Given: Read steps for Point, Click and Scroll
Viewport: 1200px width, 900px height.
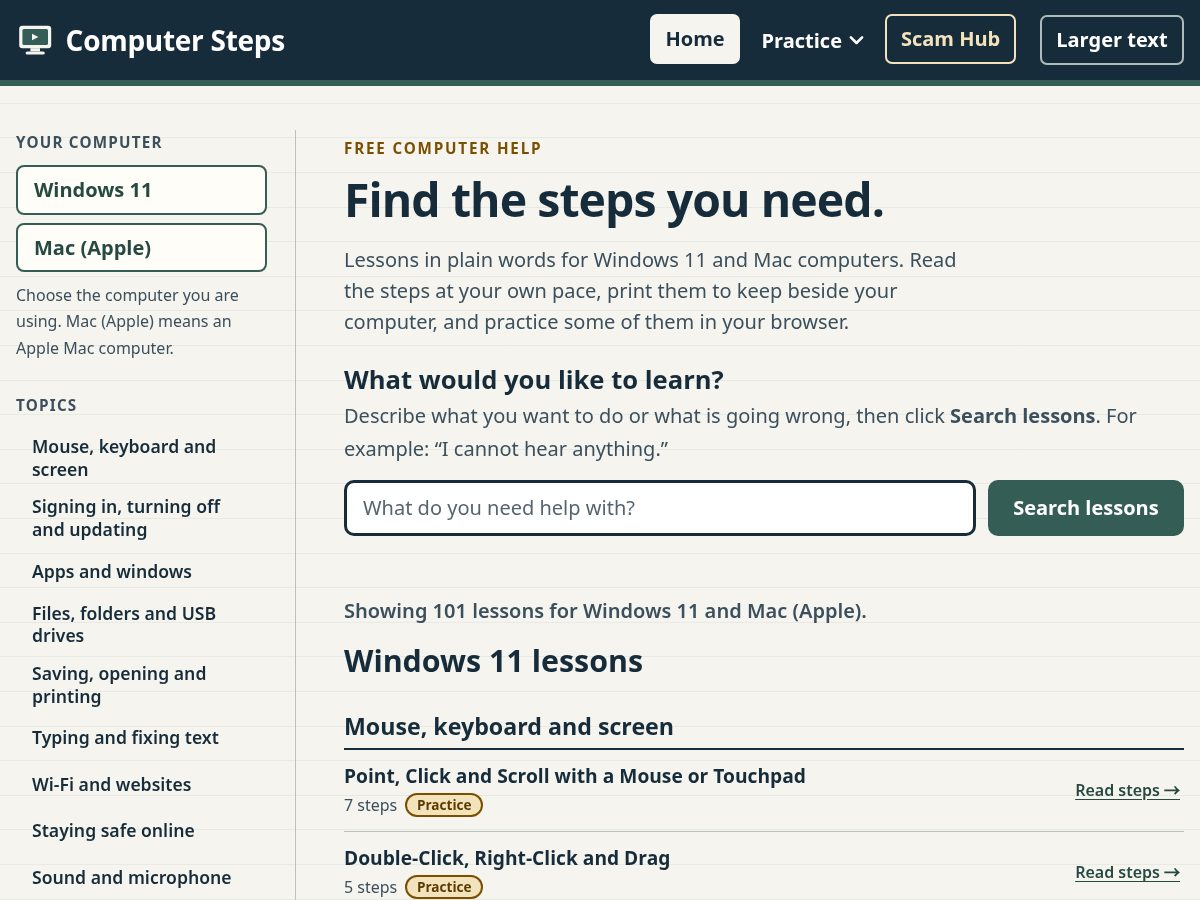Looking at the screenshot, I should click(1128, 790).
